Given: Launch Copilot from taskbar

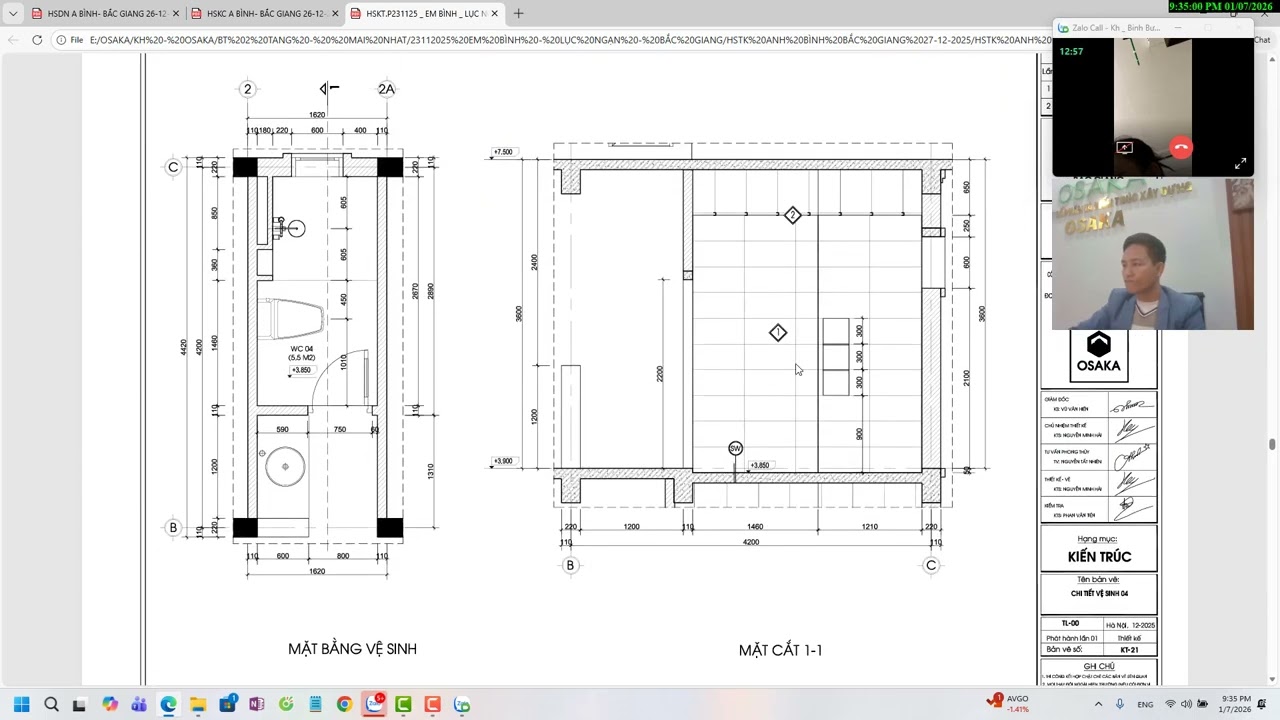Looking at the screenshot, I should (x=110, y=705).
